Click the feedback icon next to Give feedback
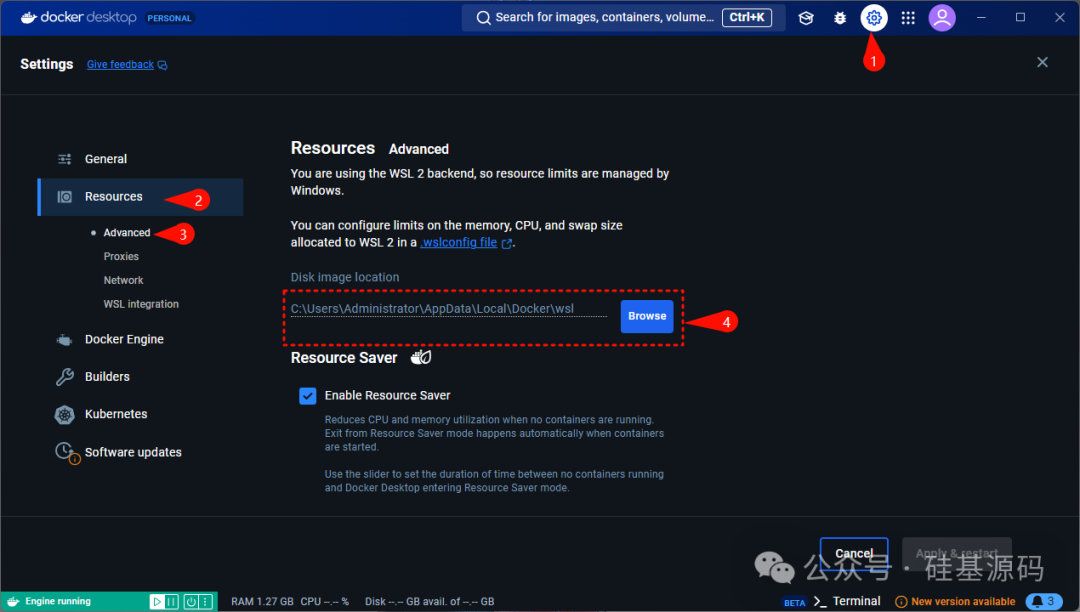Image resolution: width=1080 pixels, height=612 pixels. tap(163, 65)
